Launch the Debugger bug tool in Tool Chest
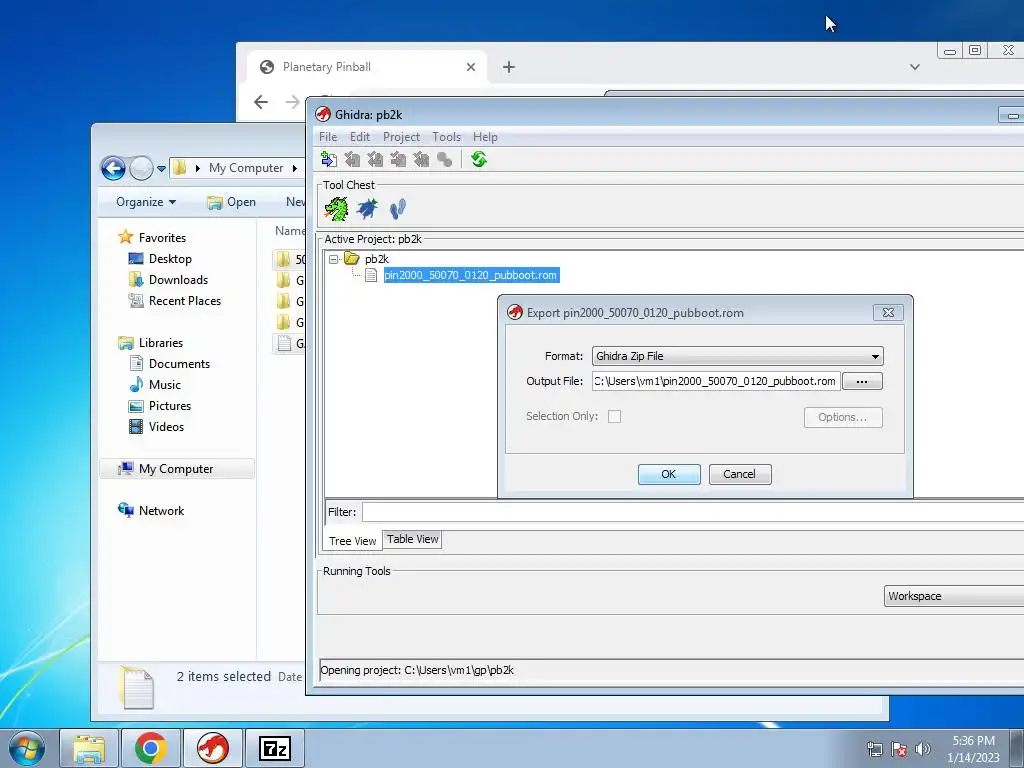Screen dimensions: 1024x768 [367, 209]
